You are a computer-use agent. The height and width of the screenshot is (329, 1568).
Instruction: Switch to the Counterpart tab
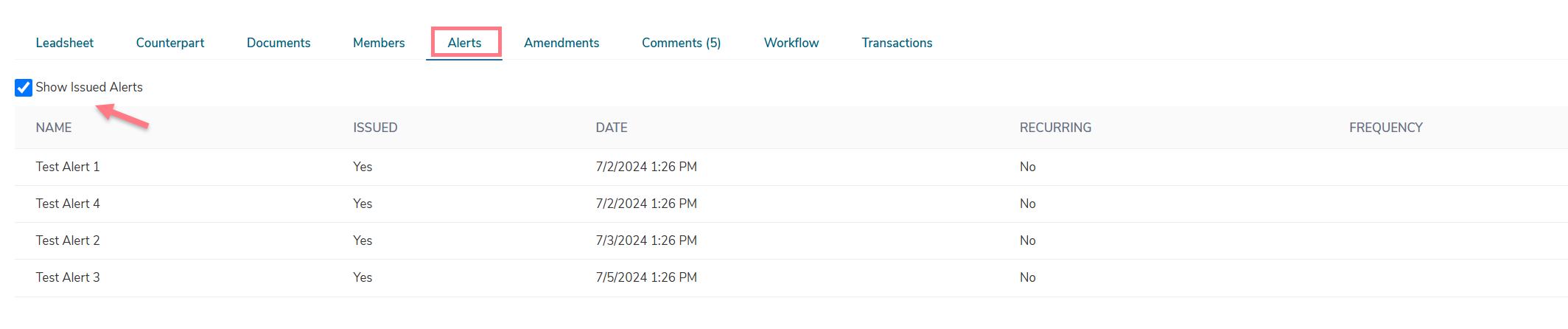click(170, 43)
